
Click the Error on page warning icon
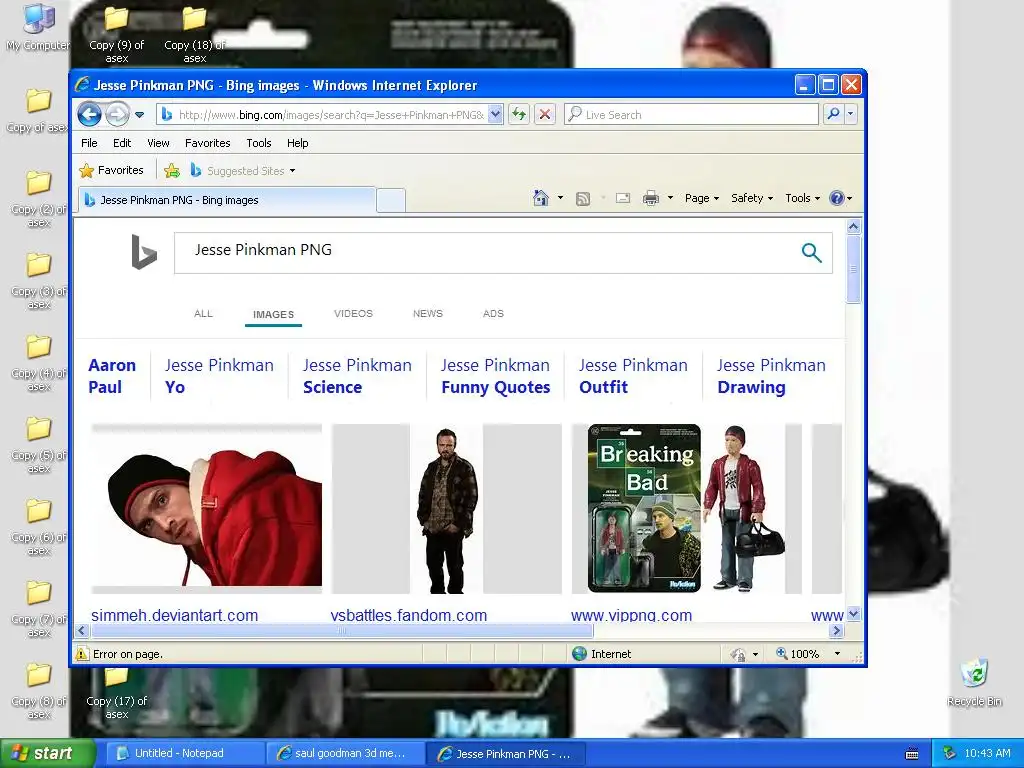coord(82,654)
